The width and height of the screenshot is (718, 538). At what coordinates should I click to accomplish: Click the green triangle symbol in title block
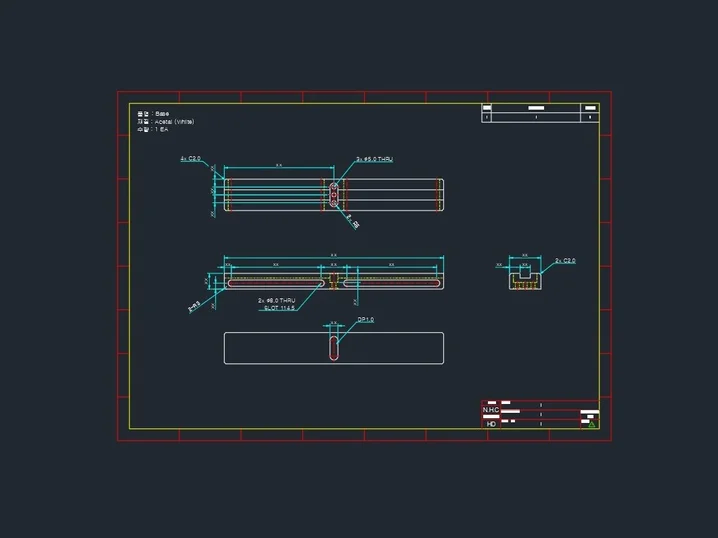(590, 424)
